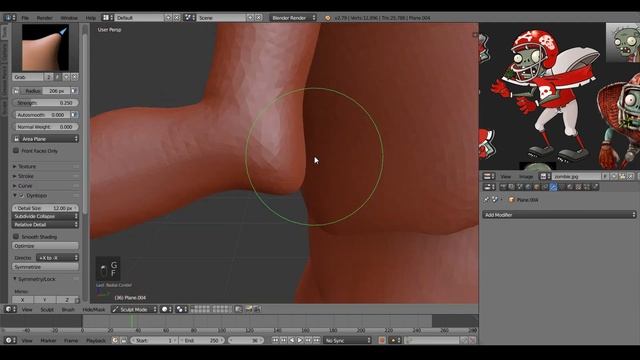Open the Window menu

pyautogui.click(x=69, y=18)
